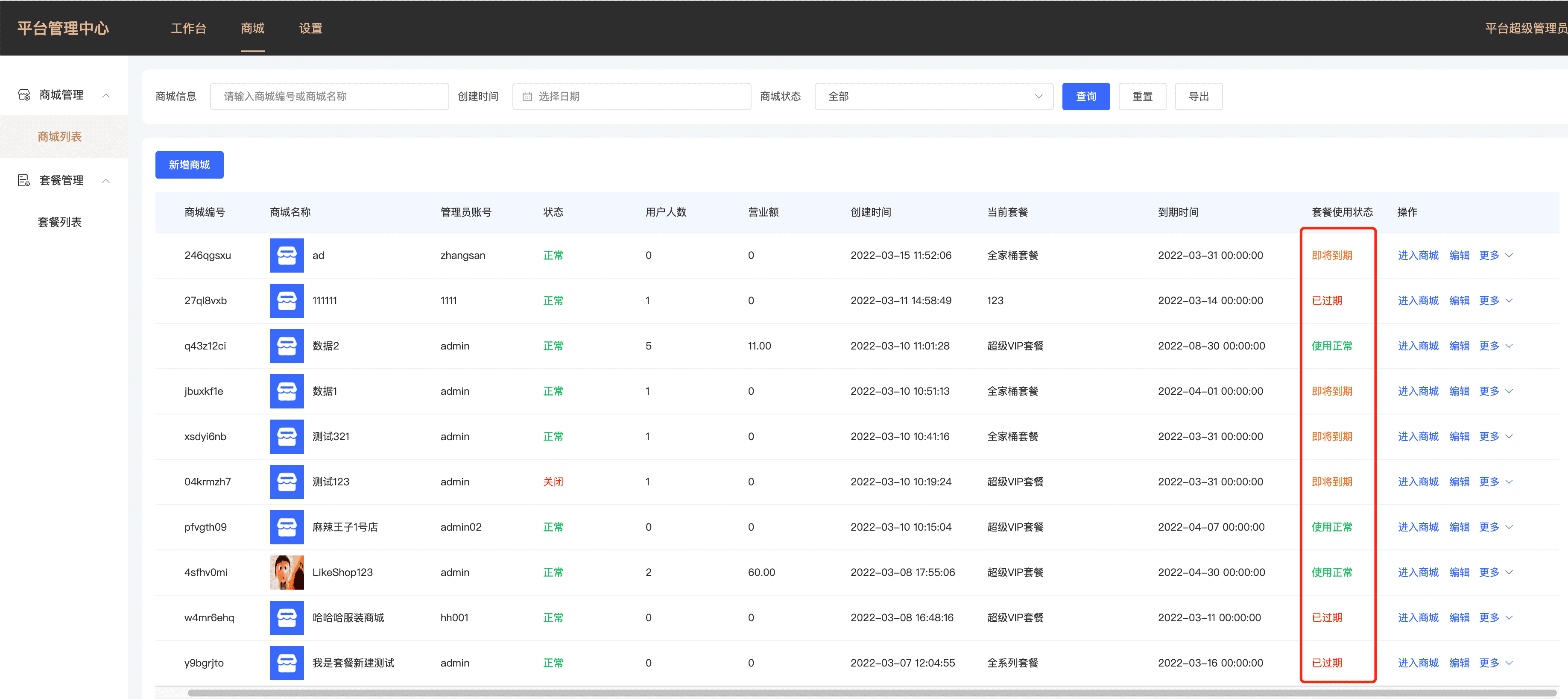
Task: Click the horizontal table scrollbar
Action: [872, 692]
